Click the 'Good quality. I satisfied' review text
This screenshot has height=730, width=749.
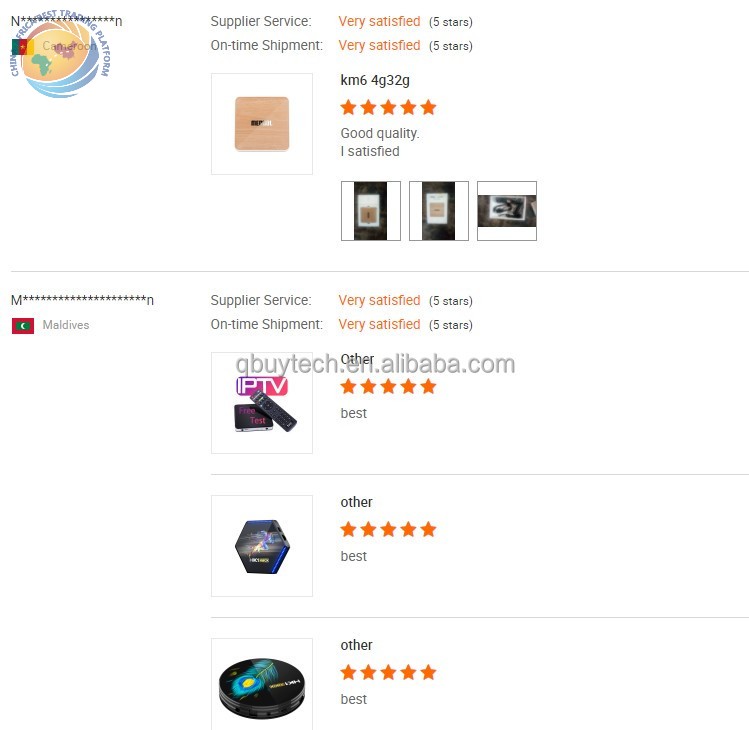380,142
